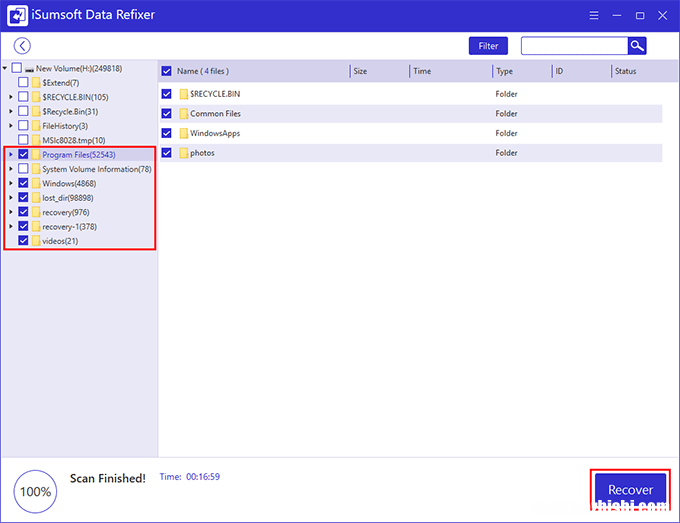Expand the recovery(976) tree node
Viewport: 680px width, 523px height.
(x=11, y=212)
